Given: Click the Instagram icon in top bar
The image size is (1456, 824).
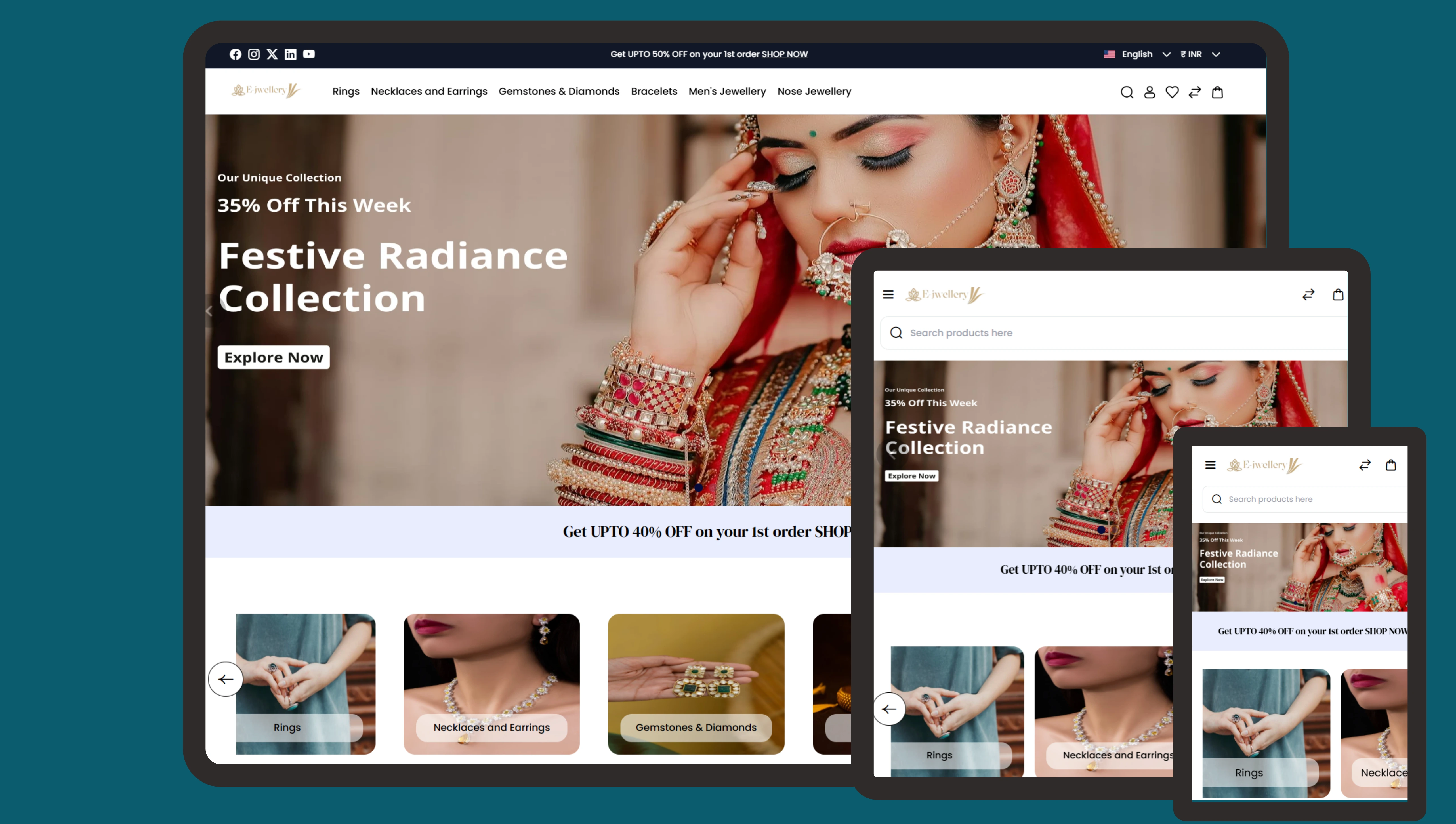Looking at the screenshot, I should click(254, 54).
